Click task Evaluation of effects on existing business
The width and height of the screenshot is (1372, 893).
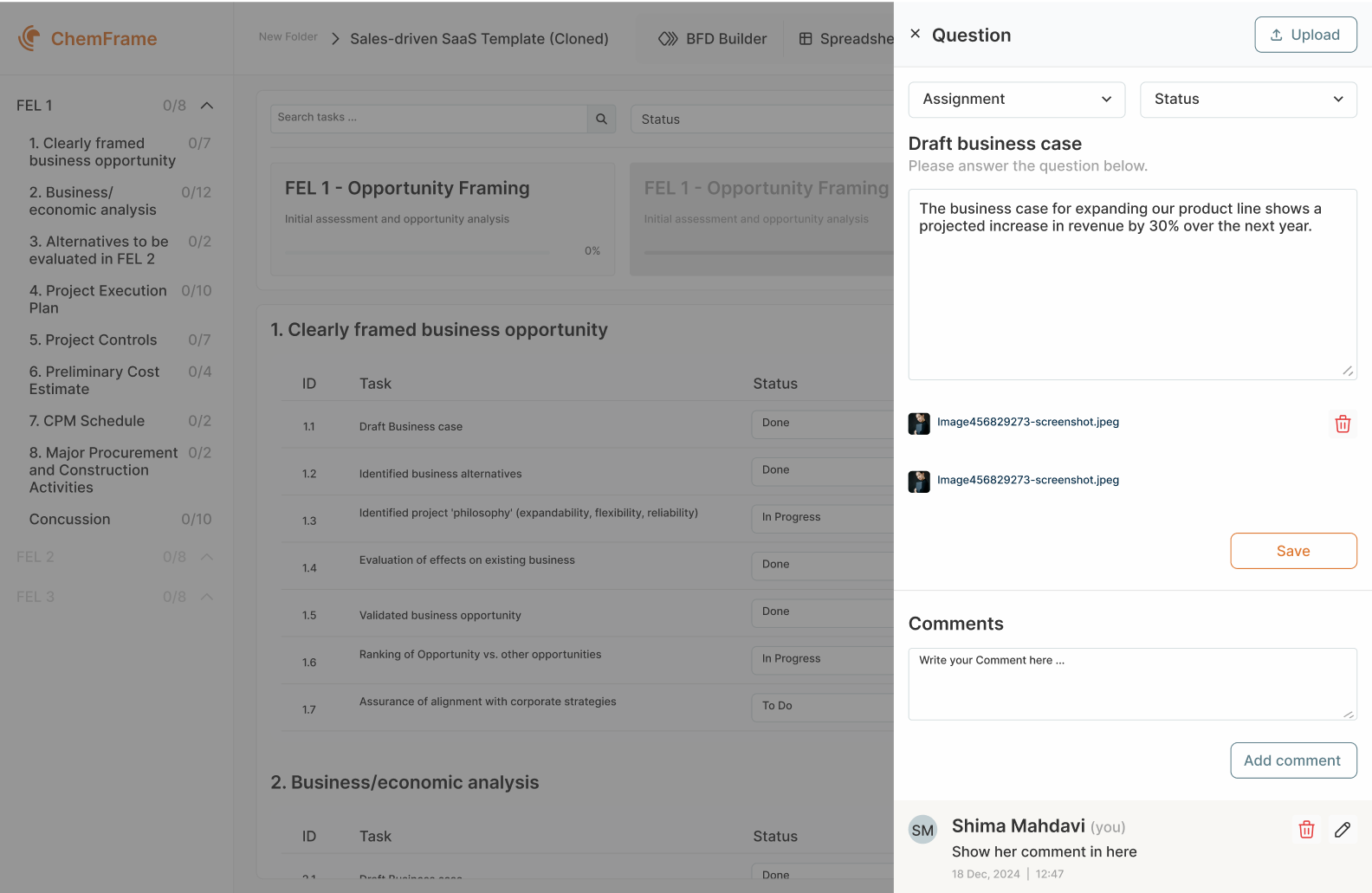coord(467,560)
